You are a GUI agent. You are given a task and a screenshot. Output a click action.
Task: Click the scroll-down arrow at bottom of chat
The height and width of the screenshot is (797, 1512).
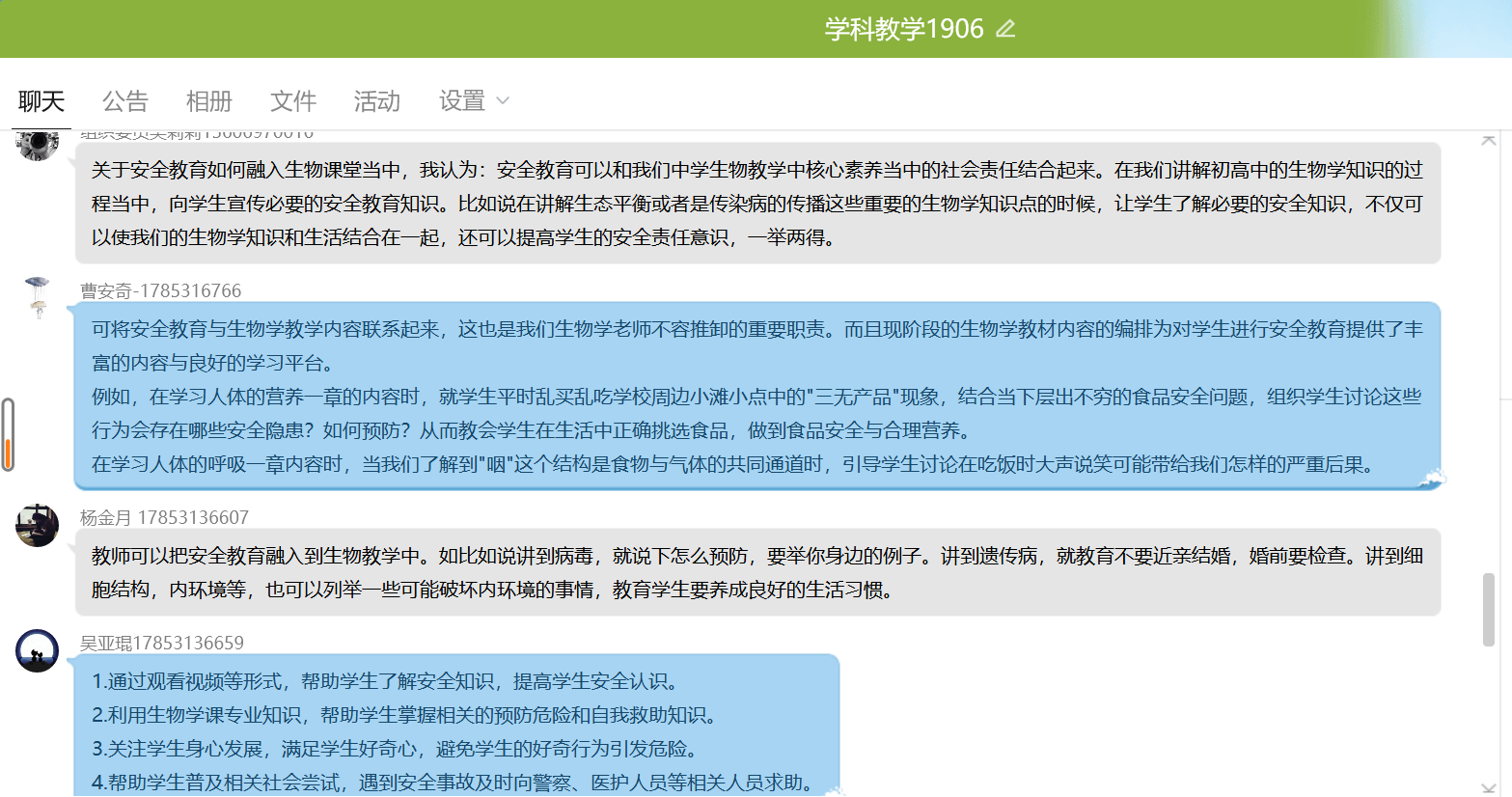point(1489,787)
